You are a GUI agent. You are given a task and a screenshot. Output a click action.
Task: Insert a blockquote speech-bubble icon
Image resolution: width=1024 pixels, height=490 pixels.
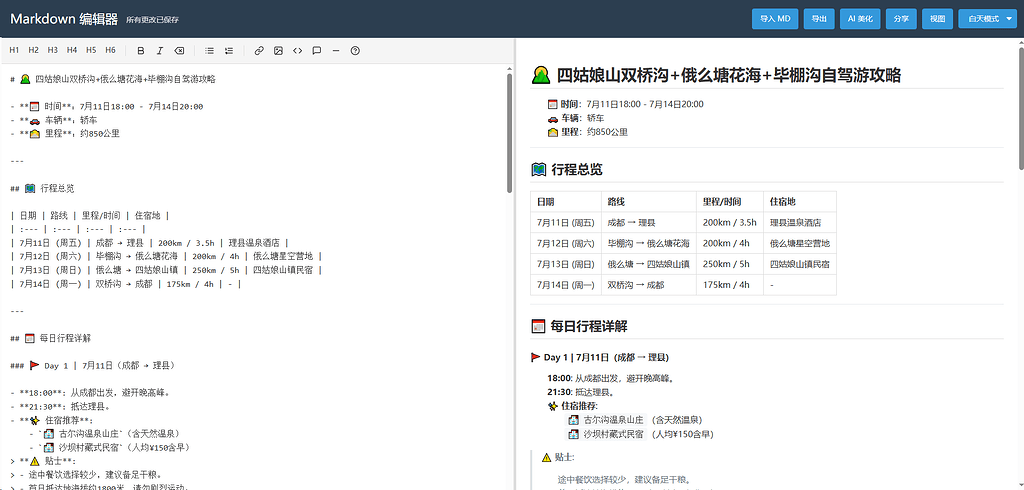click(317, 50)
